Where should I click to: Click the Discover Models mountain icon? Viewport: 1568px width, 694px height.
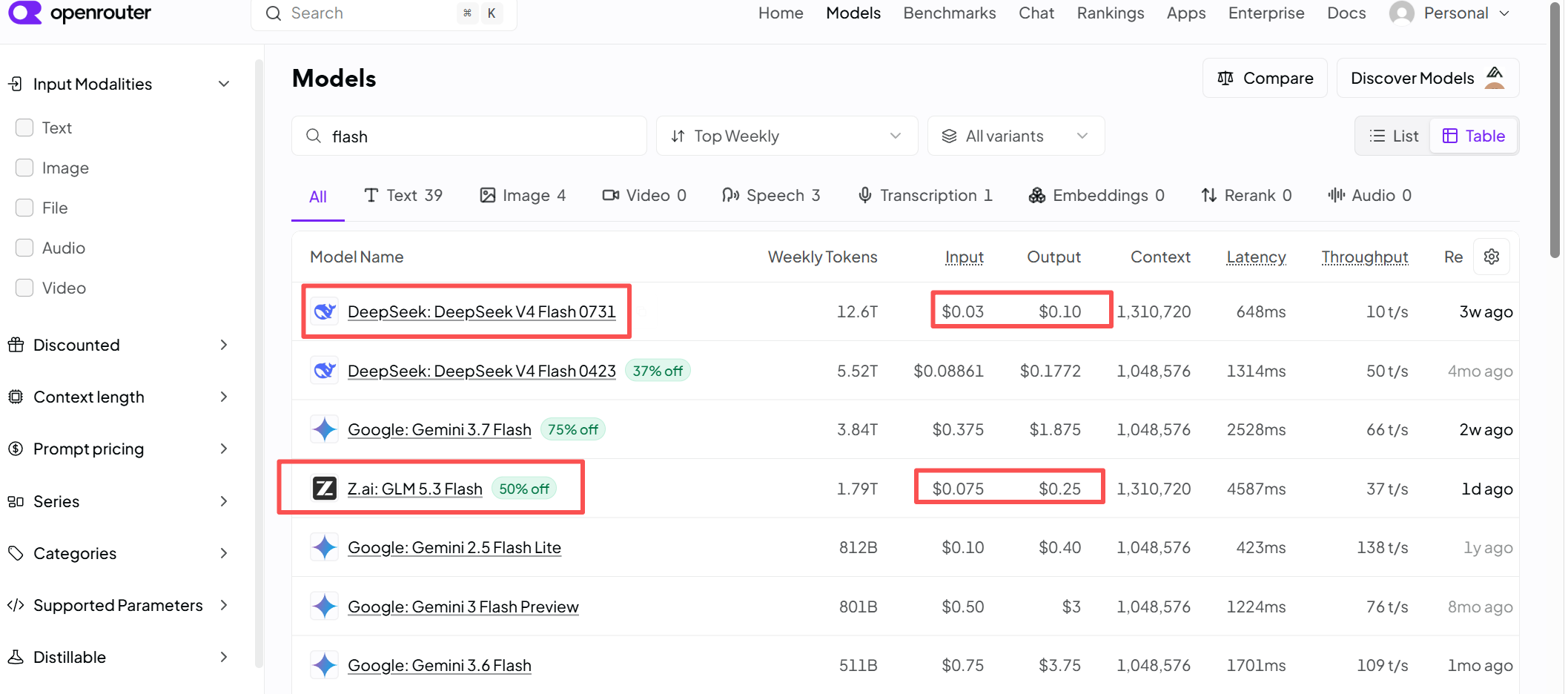pos(1495,77)
